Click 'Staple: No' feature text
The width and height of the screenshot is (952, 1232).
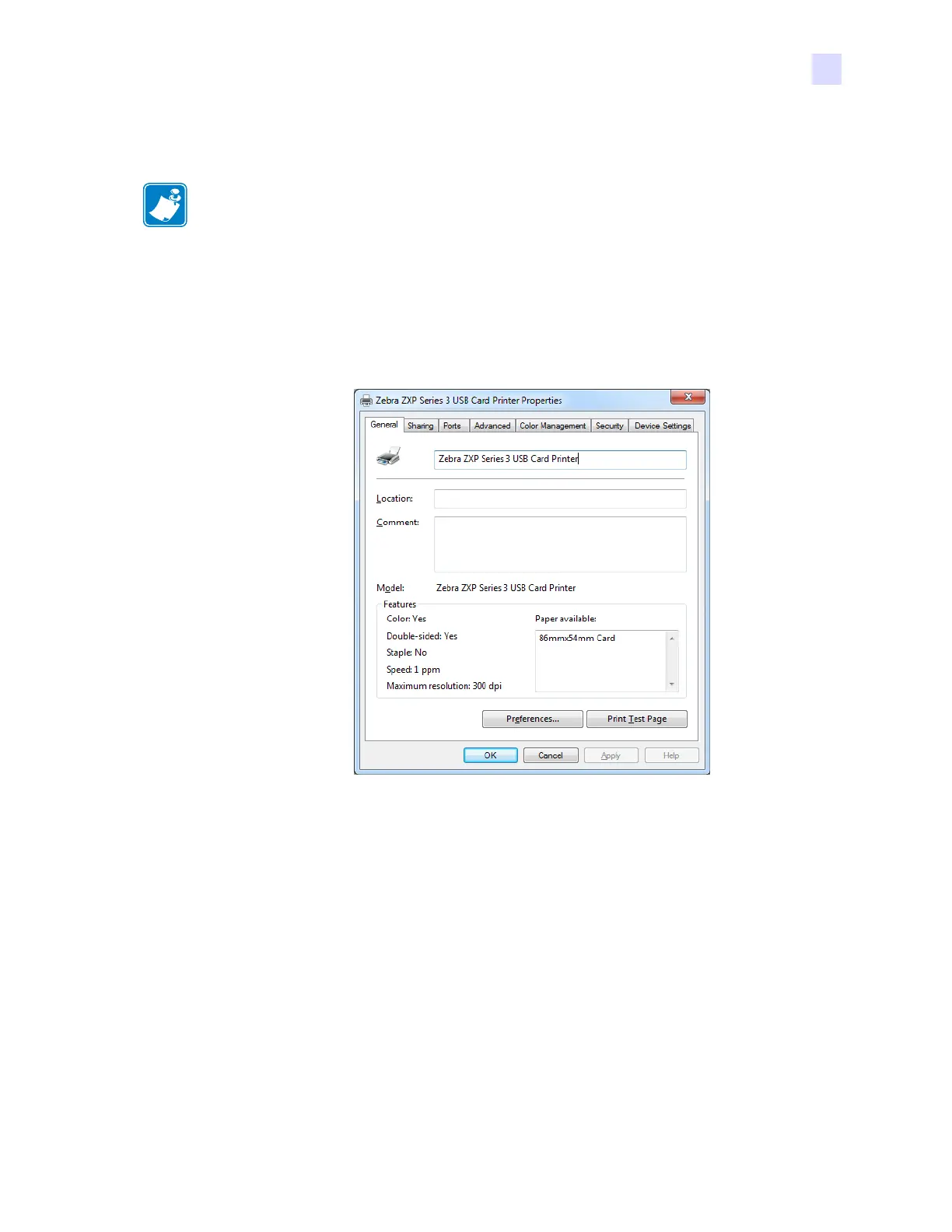coord(407,653)
